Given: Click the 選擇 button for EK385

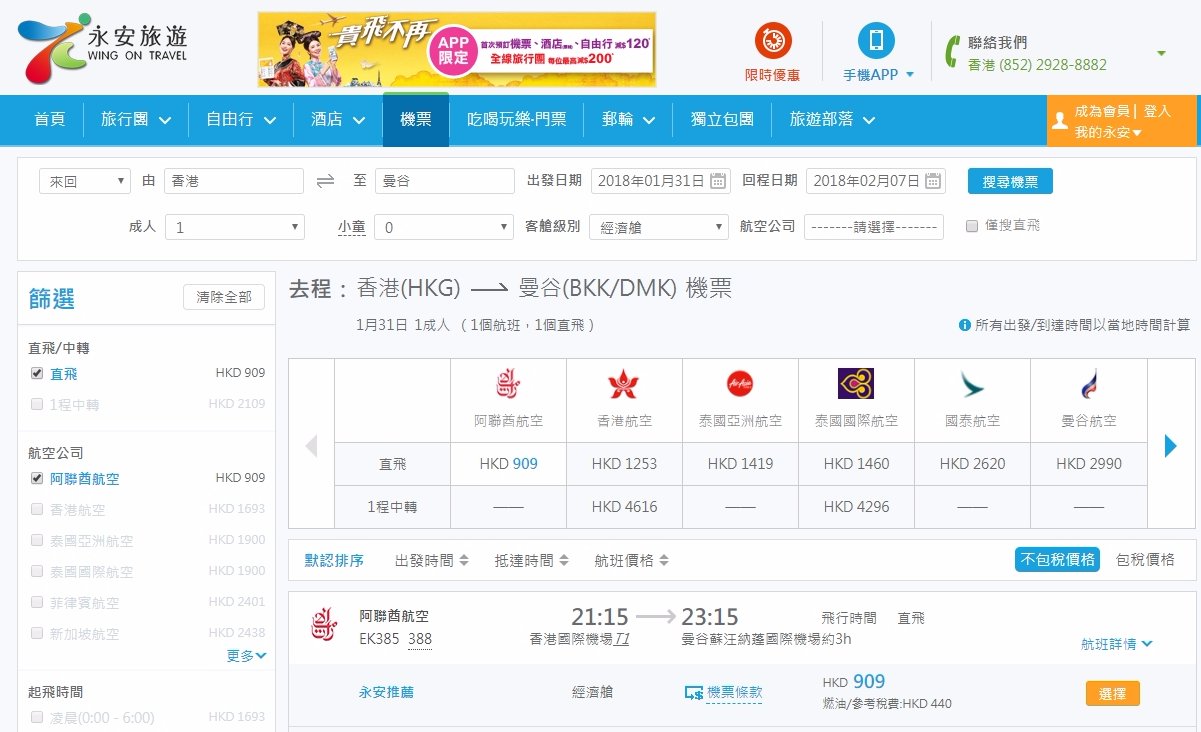Looking at the screenshot, I should tap(1112, 693).
